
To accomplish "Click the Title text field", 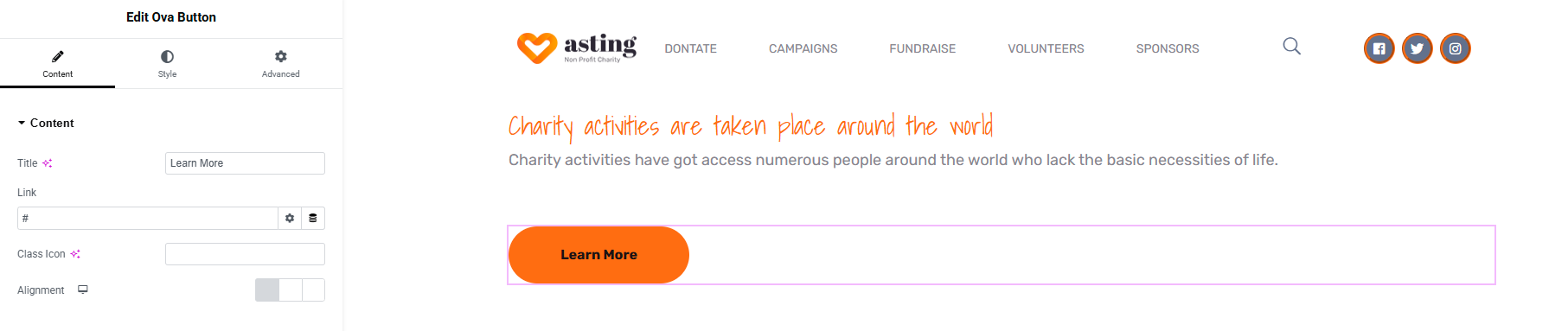I will pos(245,163).
